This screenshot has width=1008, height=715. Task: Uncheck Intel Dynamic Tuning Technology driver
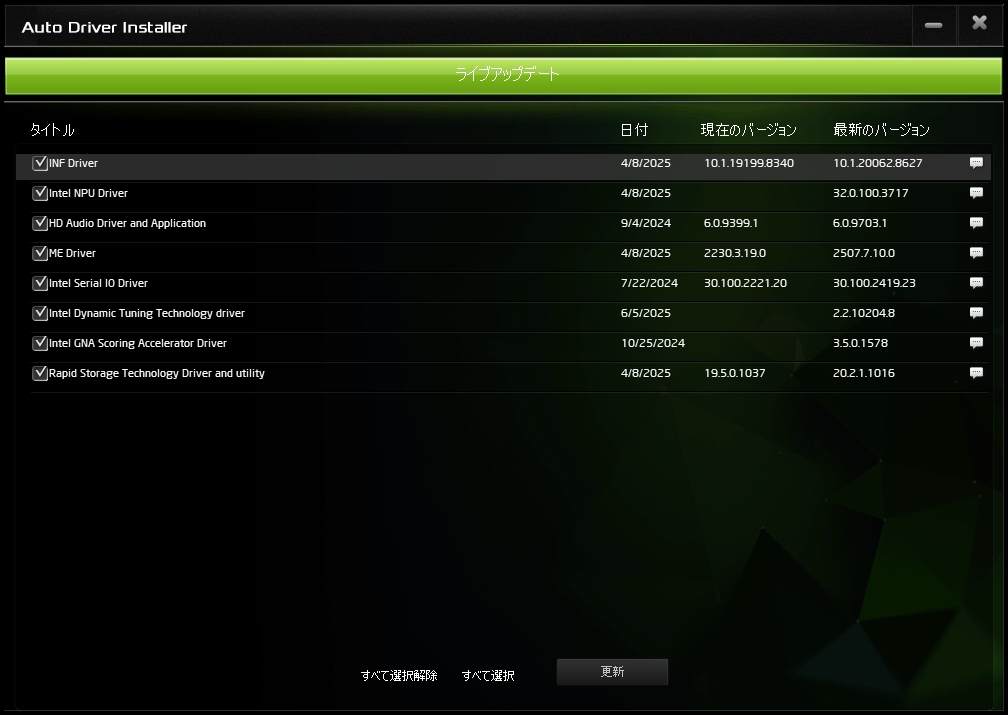(40, 313)
